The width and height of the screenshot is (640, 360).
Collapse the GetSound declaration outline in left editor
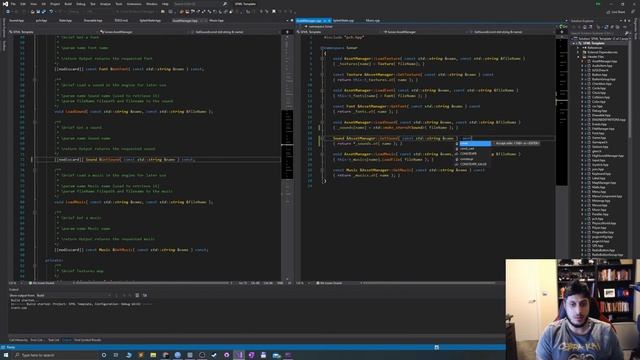34,122
